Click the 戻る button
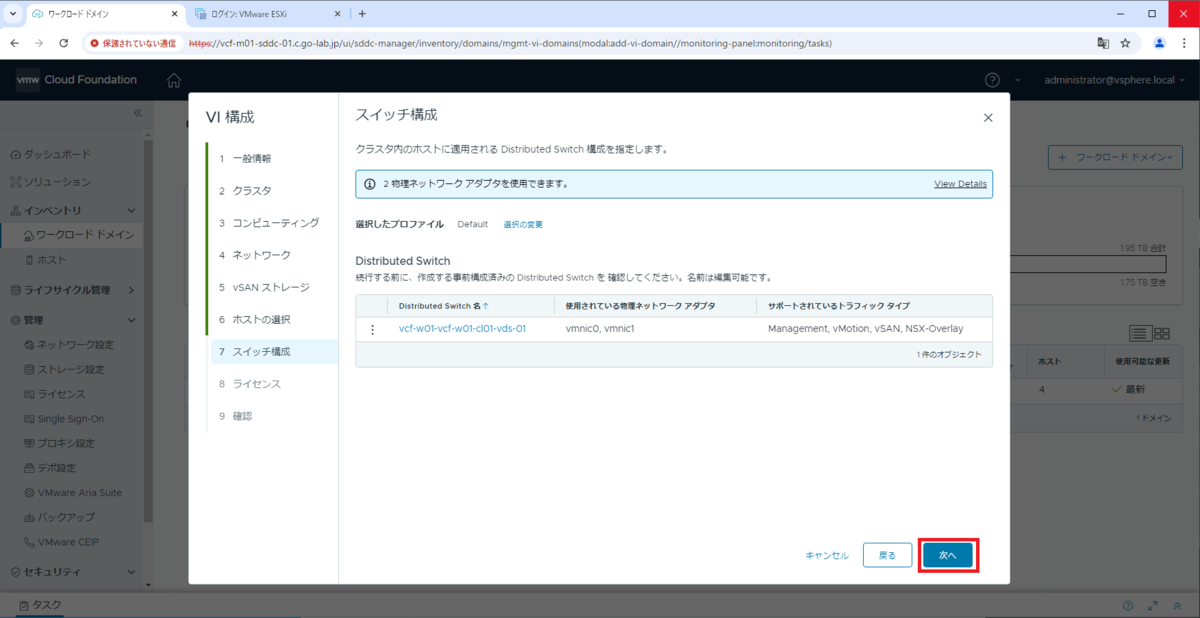 887,555
